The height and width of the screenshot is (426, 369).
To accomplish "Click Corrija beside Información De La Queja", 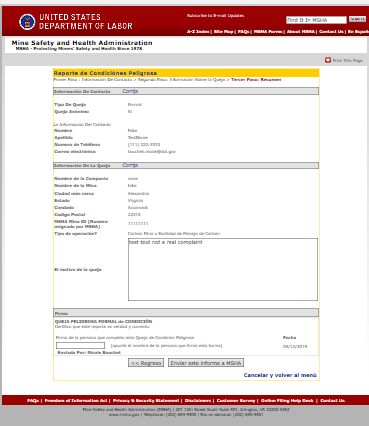I will 130,165.
